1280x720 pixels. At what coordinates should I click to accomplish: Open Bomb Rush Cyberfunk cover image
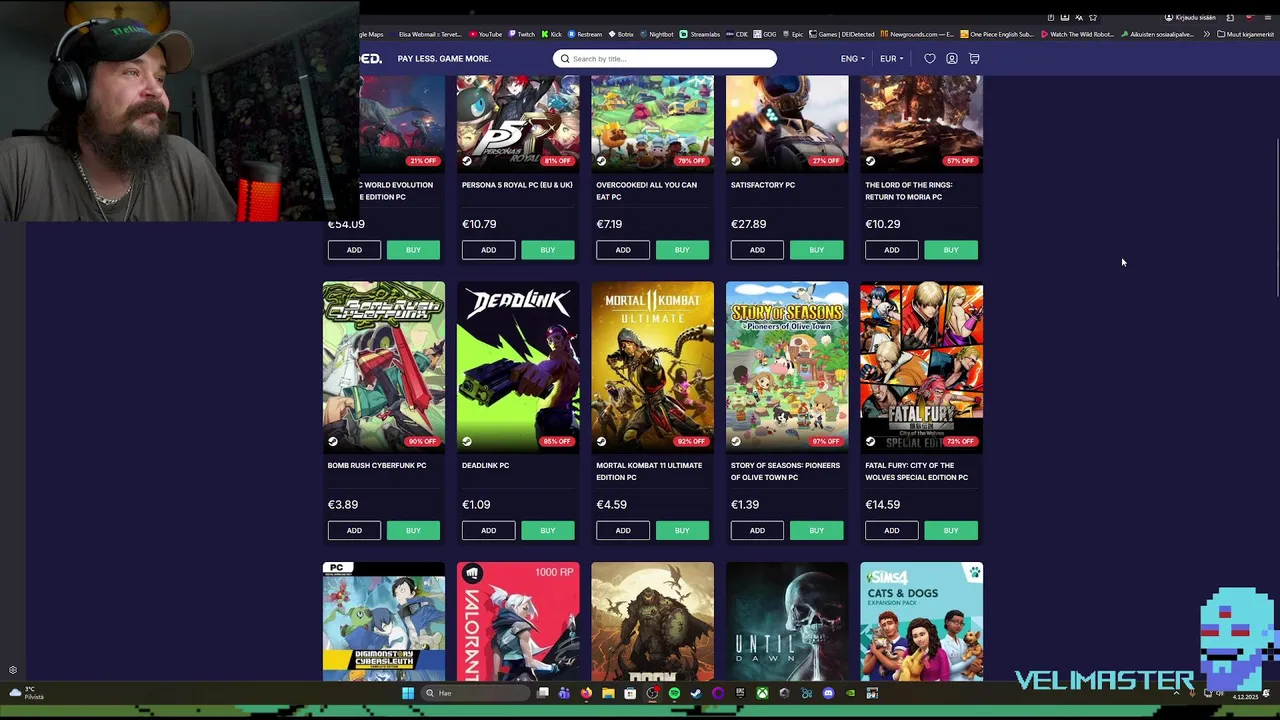tap(384, 367)
